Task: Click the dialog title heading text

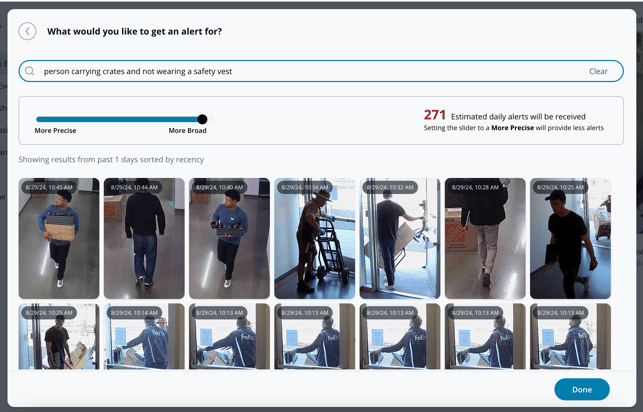Action: 134,31
